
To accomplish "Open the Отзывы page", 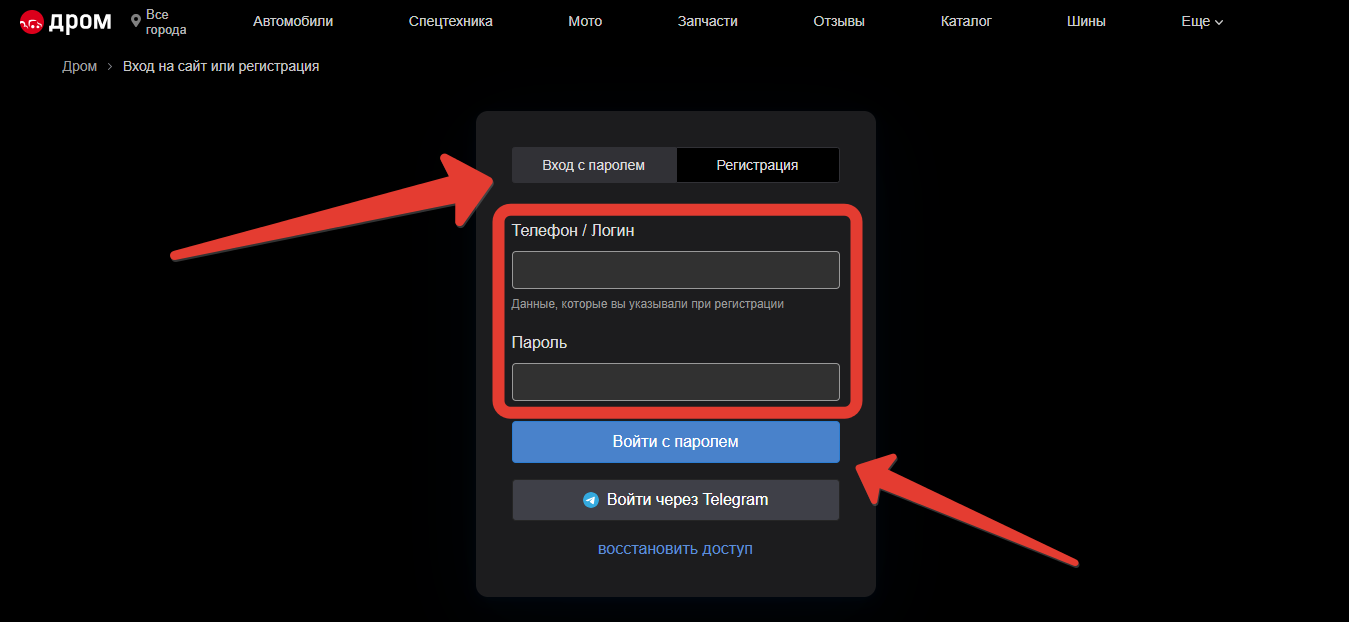I will (839, 21).
